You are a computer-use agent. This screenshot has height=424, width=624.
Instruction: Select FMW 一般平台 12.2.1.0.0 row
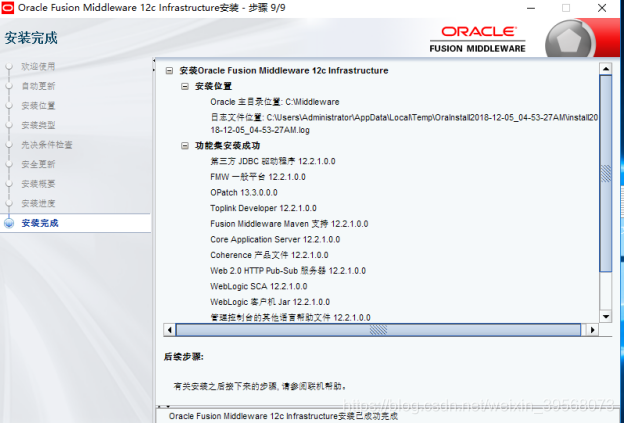click(258, 177)
